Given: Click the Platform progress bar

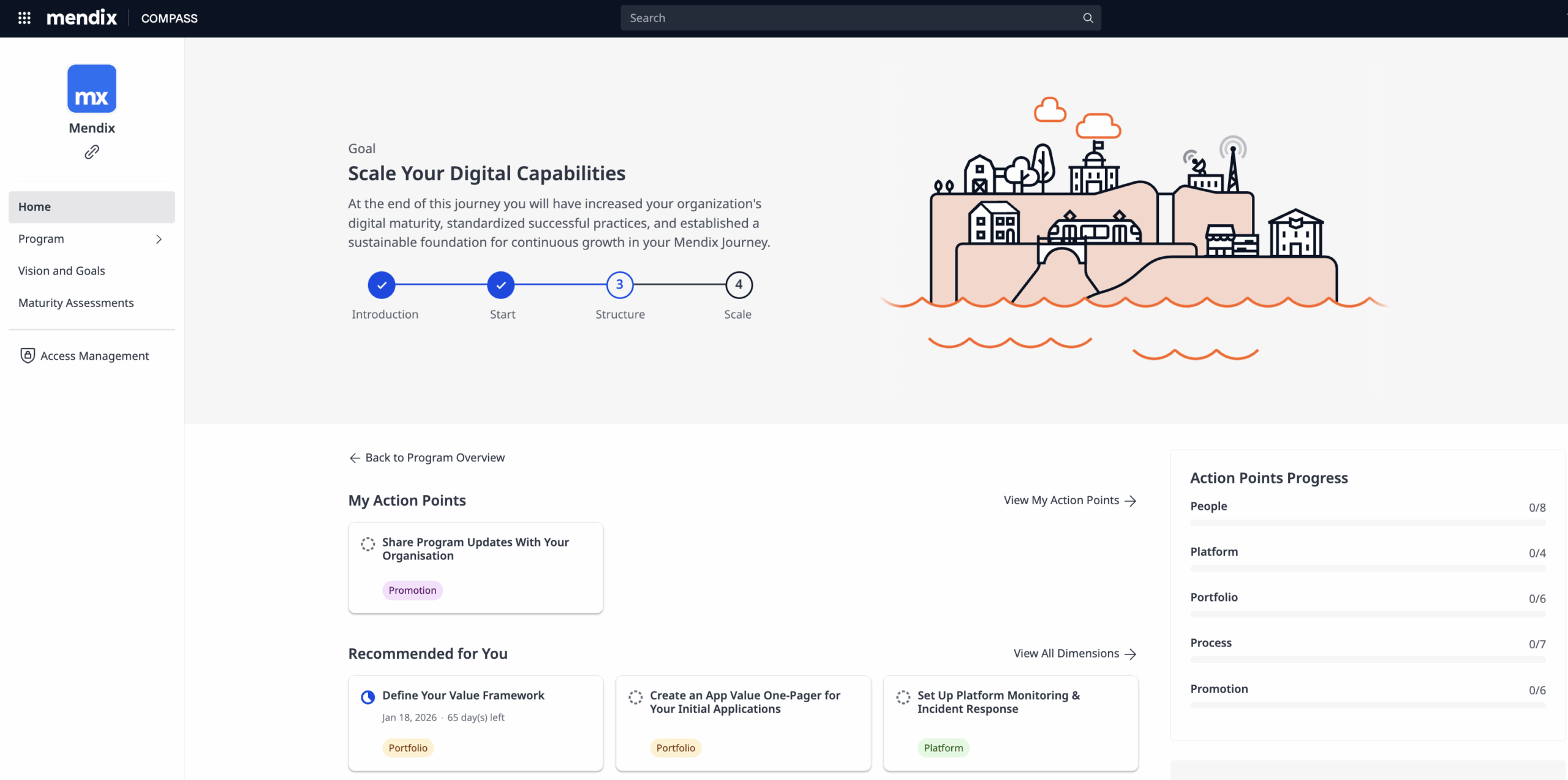Looking at the screenshot, I should pyautogui.click(x=1367, y=569).
